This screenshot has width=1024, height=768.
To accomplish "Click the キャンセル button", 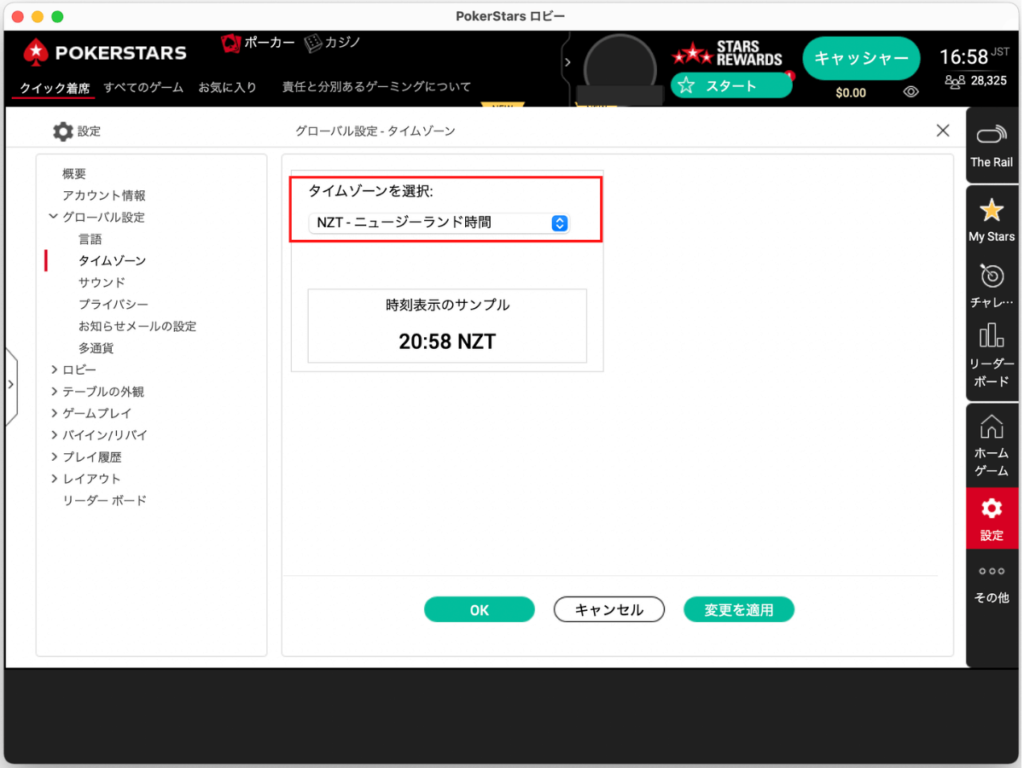I will pyautogui.click(x=609, y=609).
